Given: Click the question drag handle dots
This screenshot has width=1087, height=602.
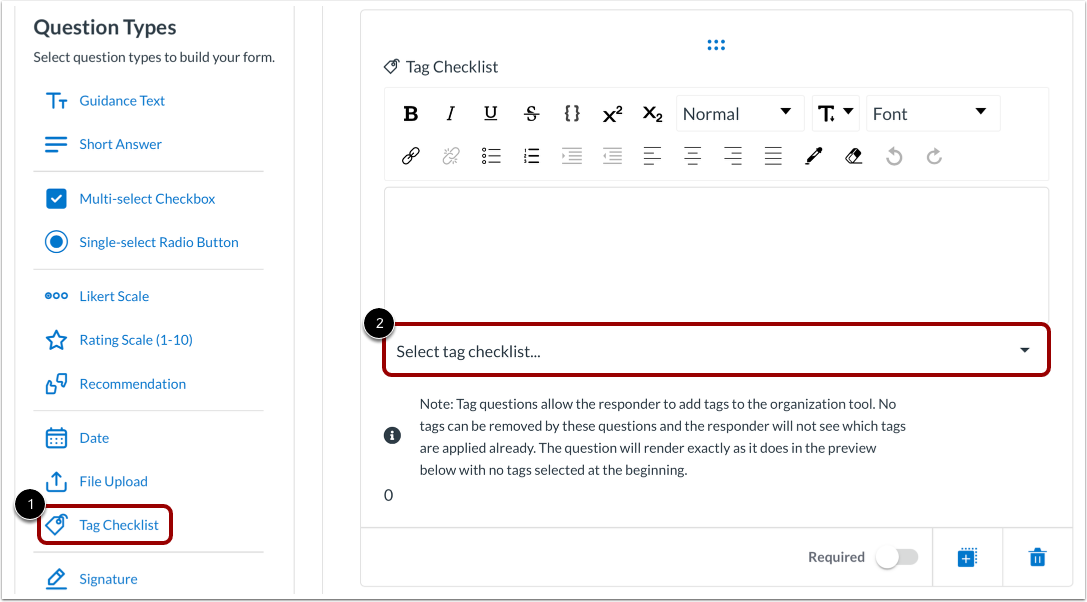Looking at the screenshot, I should (x=716, y=44).
